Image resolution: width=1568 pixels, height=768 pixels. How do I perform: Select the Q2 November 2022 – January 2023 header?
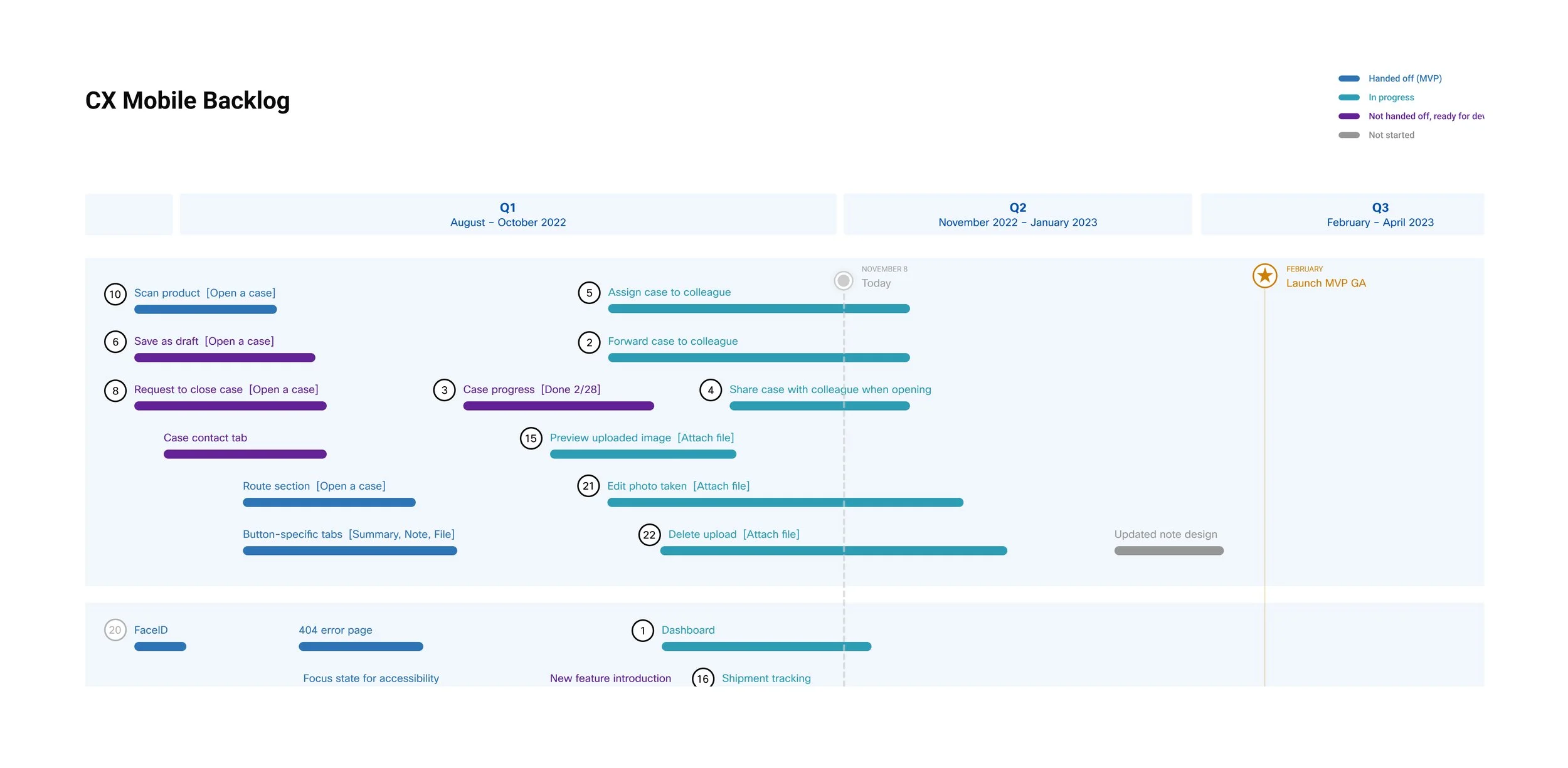click(1017, 214)
